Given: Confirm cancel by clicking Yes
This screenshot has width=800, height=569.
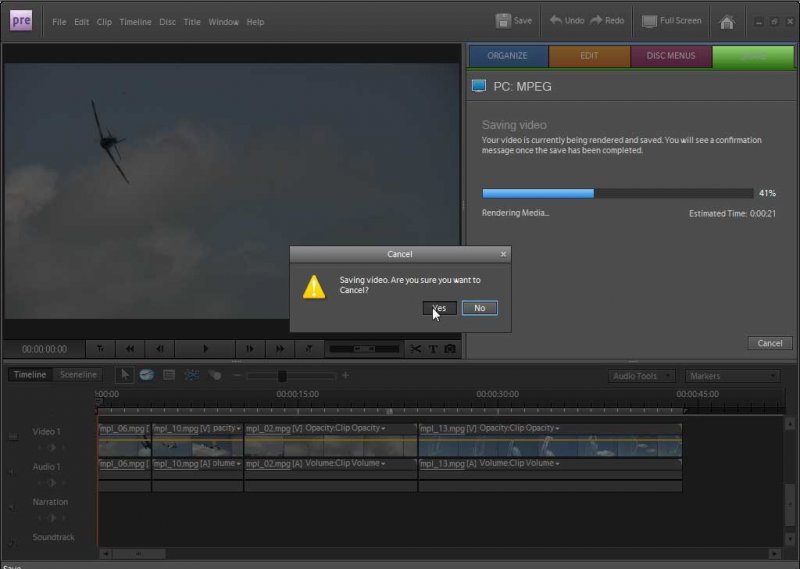Looking at the screenshot, I should point(440,308).
